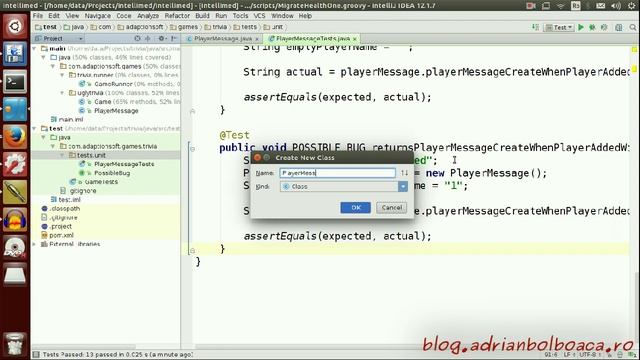The image size is (640, 360).
Task: Click Hide Project panel icon
Action: [x=174, y=38]
